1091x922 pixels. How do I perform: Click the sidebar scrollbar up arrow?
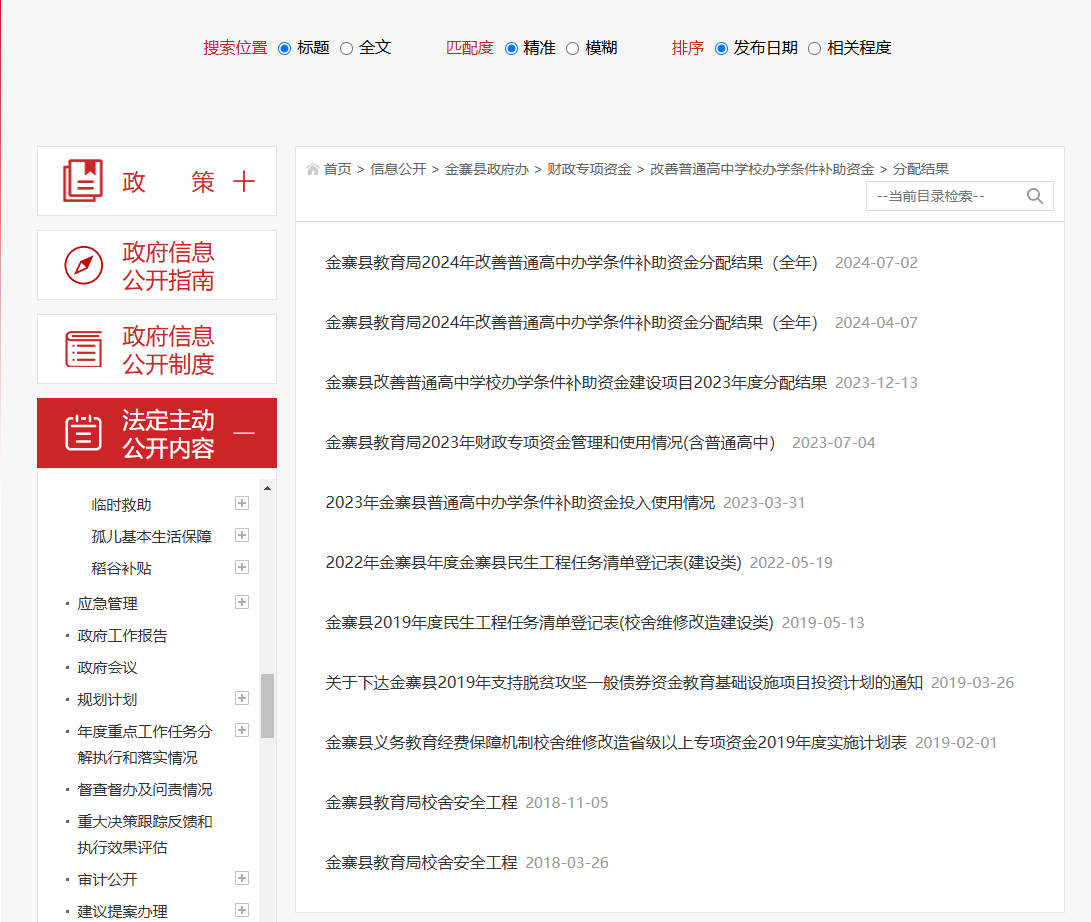[267, 488]
